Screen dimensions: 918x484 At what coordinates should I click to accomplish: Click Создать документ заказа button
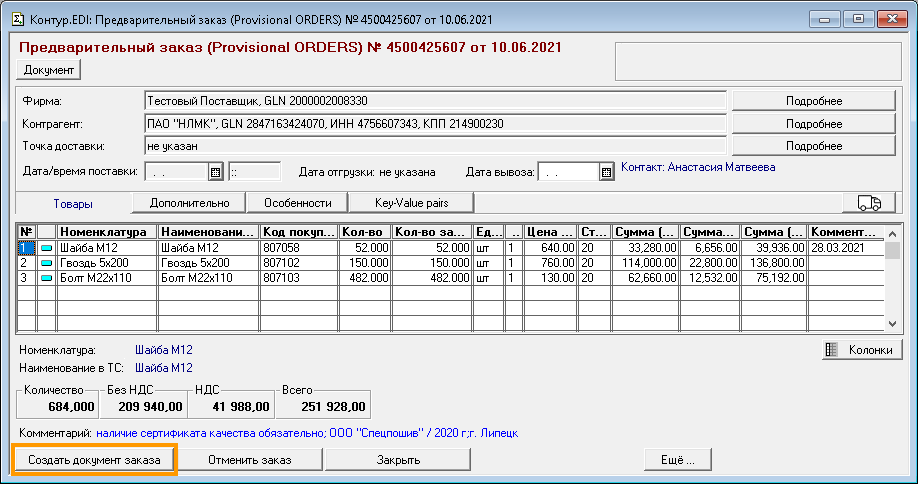click(94, 460)
